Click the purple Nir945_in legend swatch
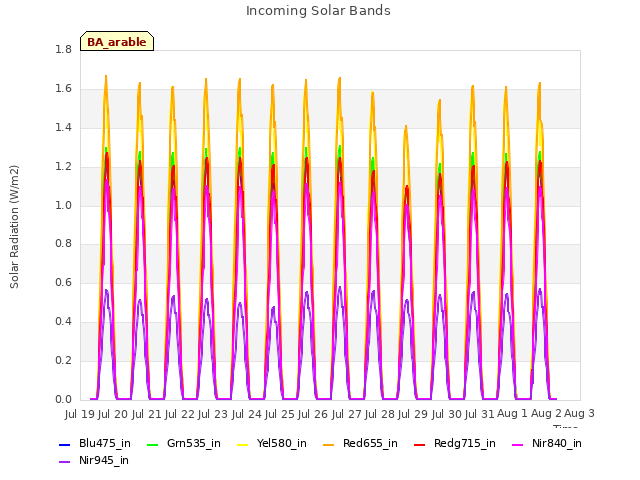Image resolution: width=640 pixels, height=480 pixels. point(65,462)
